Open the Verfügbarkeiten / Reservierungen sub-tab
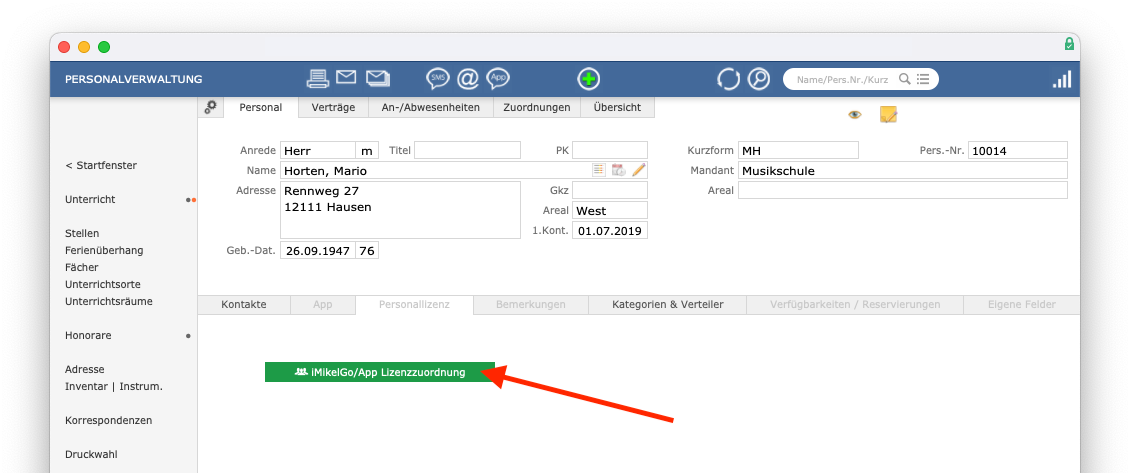Viewport: 1136px width, 473px height. 855,305
